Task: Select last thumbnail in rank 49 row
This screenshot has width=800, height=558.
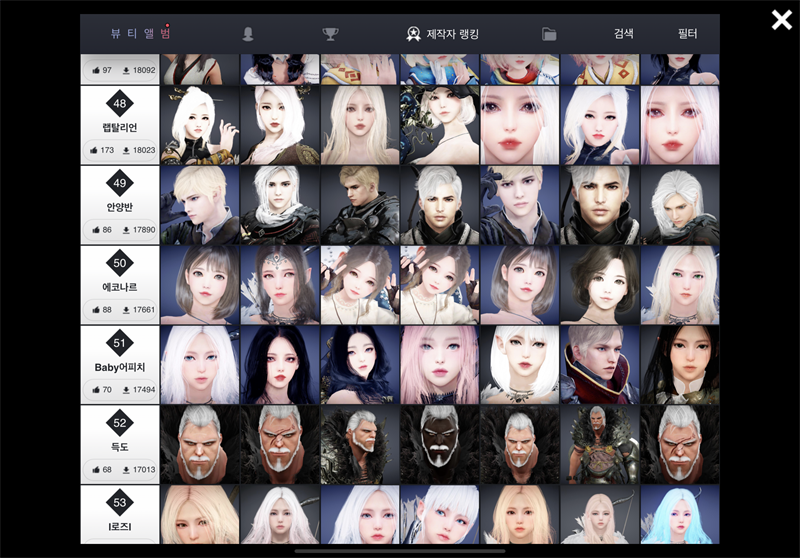Action: [679, 204]
